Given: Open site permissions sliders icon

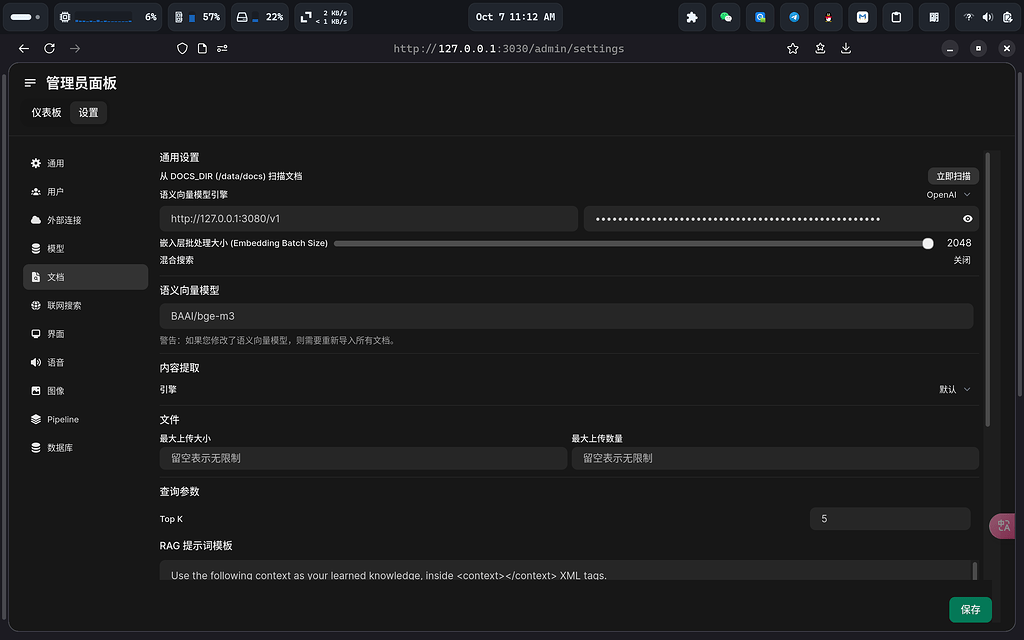Looking at the screenshot, I should (x=222, y=48).
